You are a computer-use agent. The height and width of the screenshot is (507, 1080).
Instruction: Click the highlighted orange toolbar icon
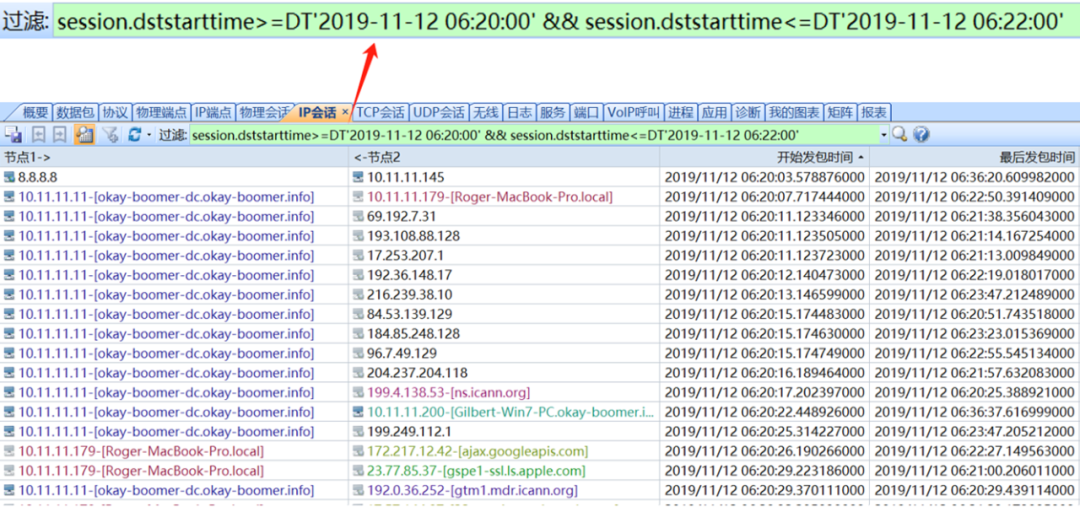pyautogui.click(x=85, y=134)
